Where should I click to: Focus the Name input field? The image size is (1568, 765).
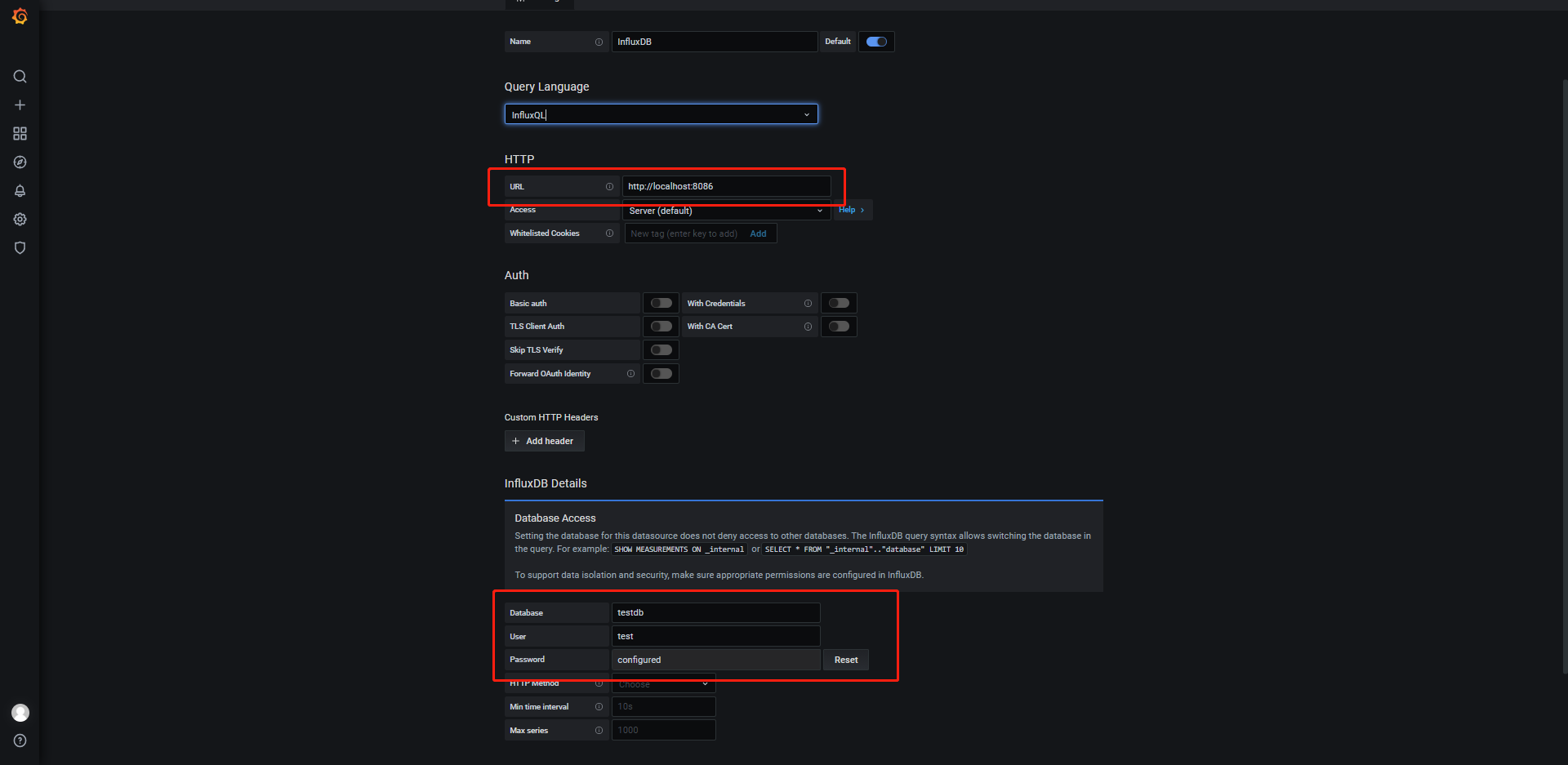[x=715, y=42]
